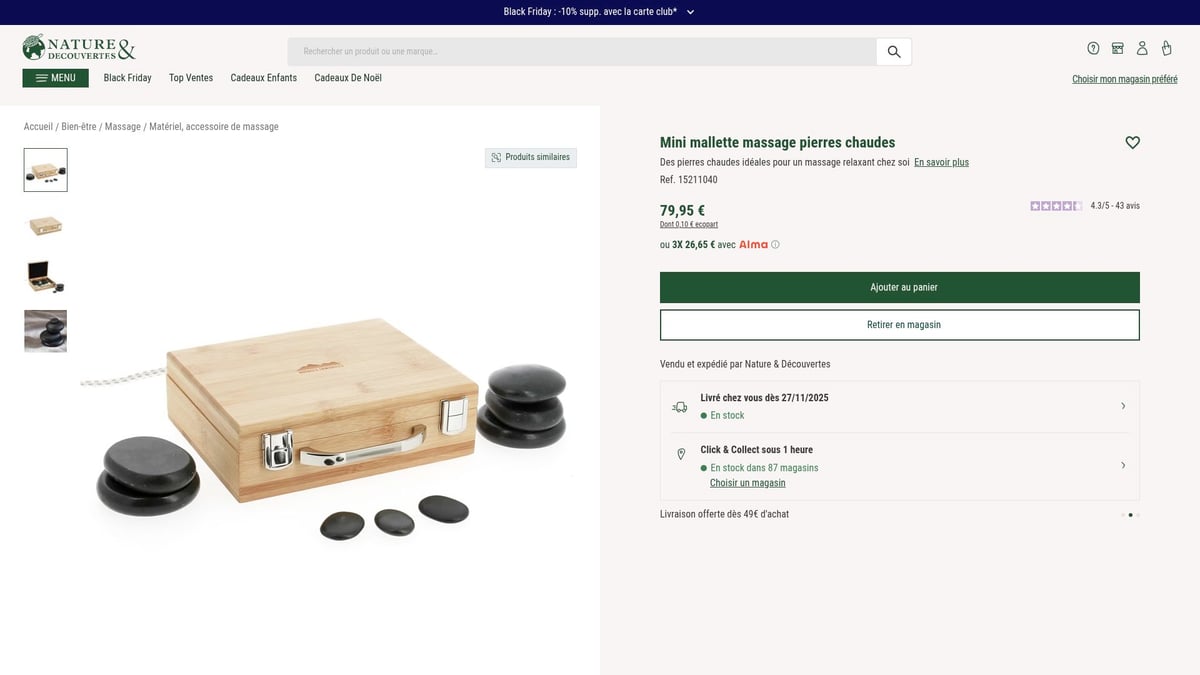Viewport: 1200px width, 675px height.
Task: Select the fourth star in the rating
Action: [1066, 205]
